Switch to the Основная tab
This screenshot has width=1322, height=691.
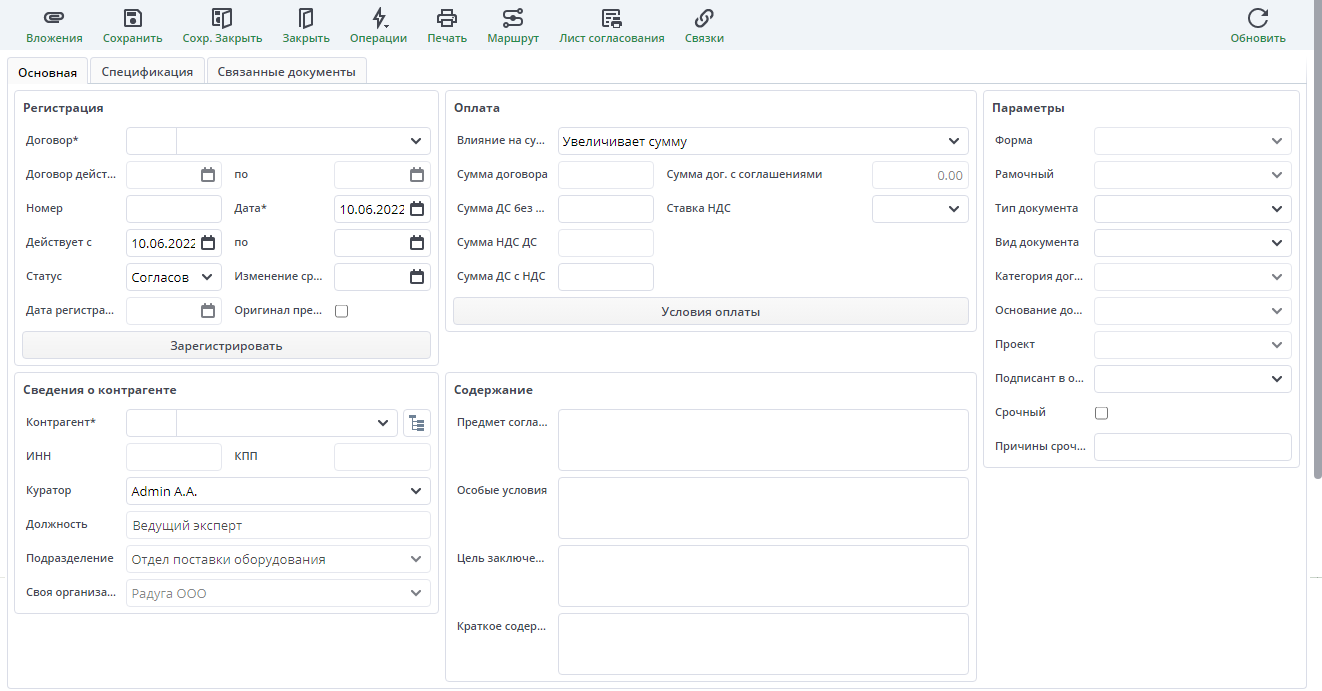pyautogui.click(x=48, y=72)
